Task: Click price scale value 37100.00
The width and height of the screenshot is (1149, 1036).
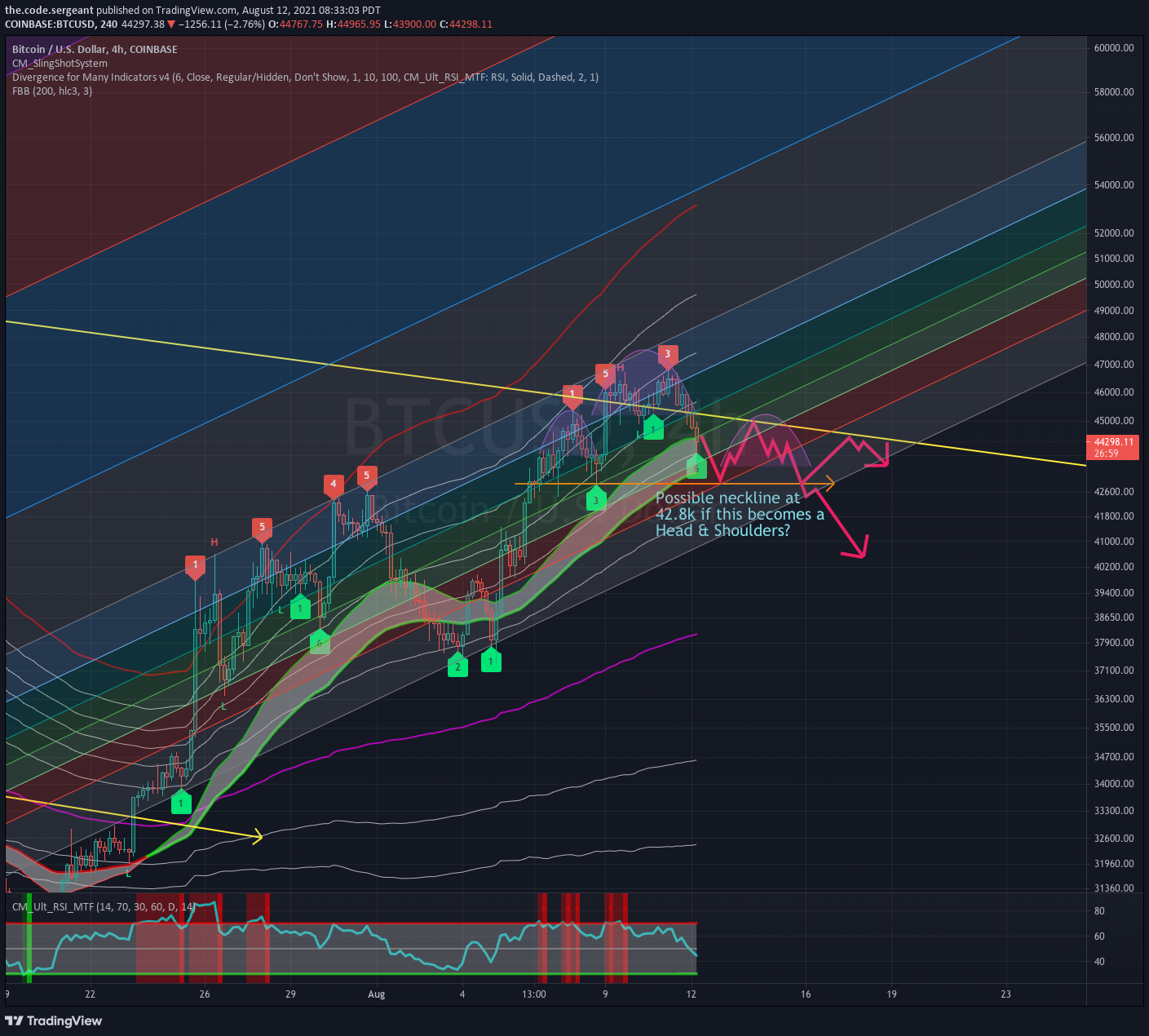Action: [1114, 670]
